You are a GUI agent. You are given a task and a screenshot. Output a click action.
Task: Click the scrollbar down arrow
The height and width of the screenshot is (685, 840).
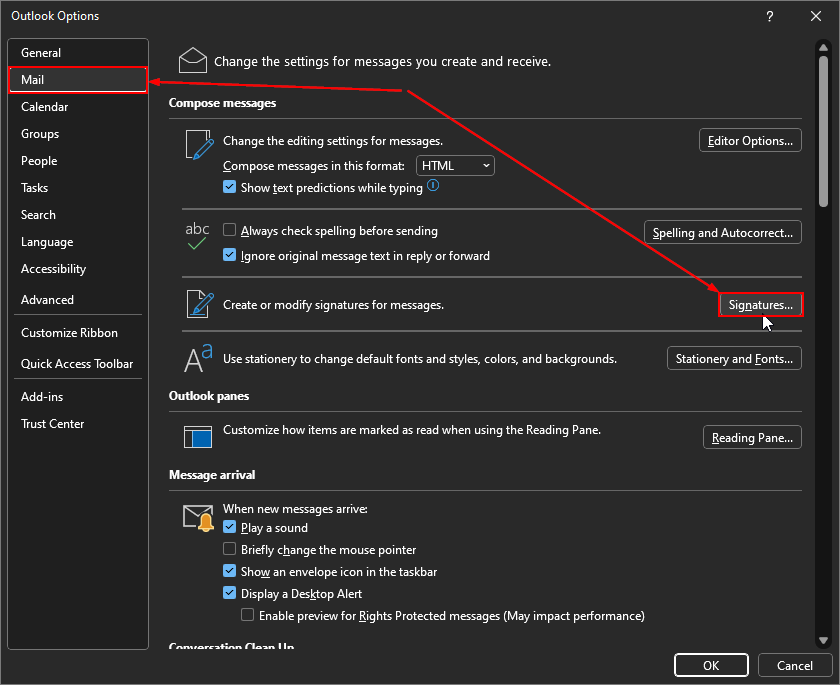pos(823,641)
